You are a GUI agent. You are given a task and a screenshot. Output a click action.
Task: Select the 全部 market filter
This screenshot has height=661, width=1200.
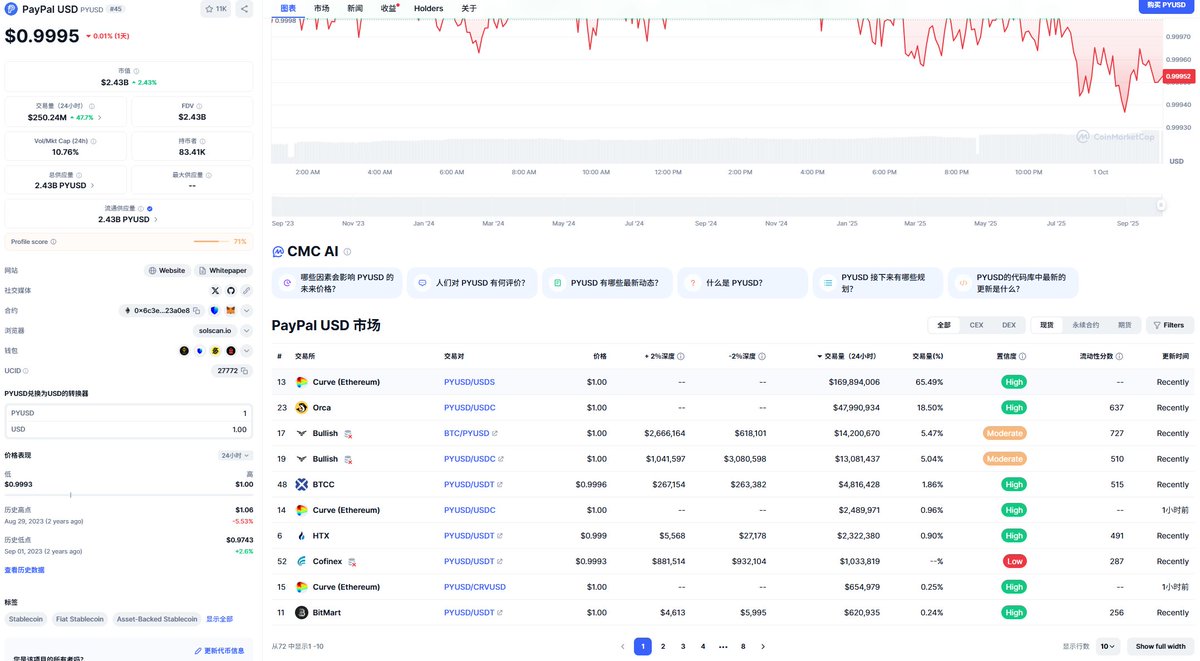coord(944,325)
